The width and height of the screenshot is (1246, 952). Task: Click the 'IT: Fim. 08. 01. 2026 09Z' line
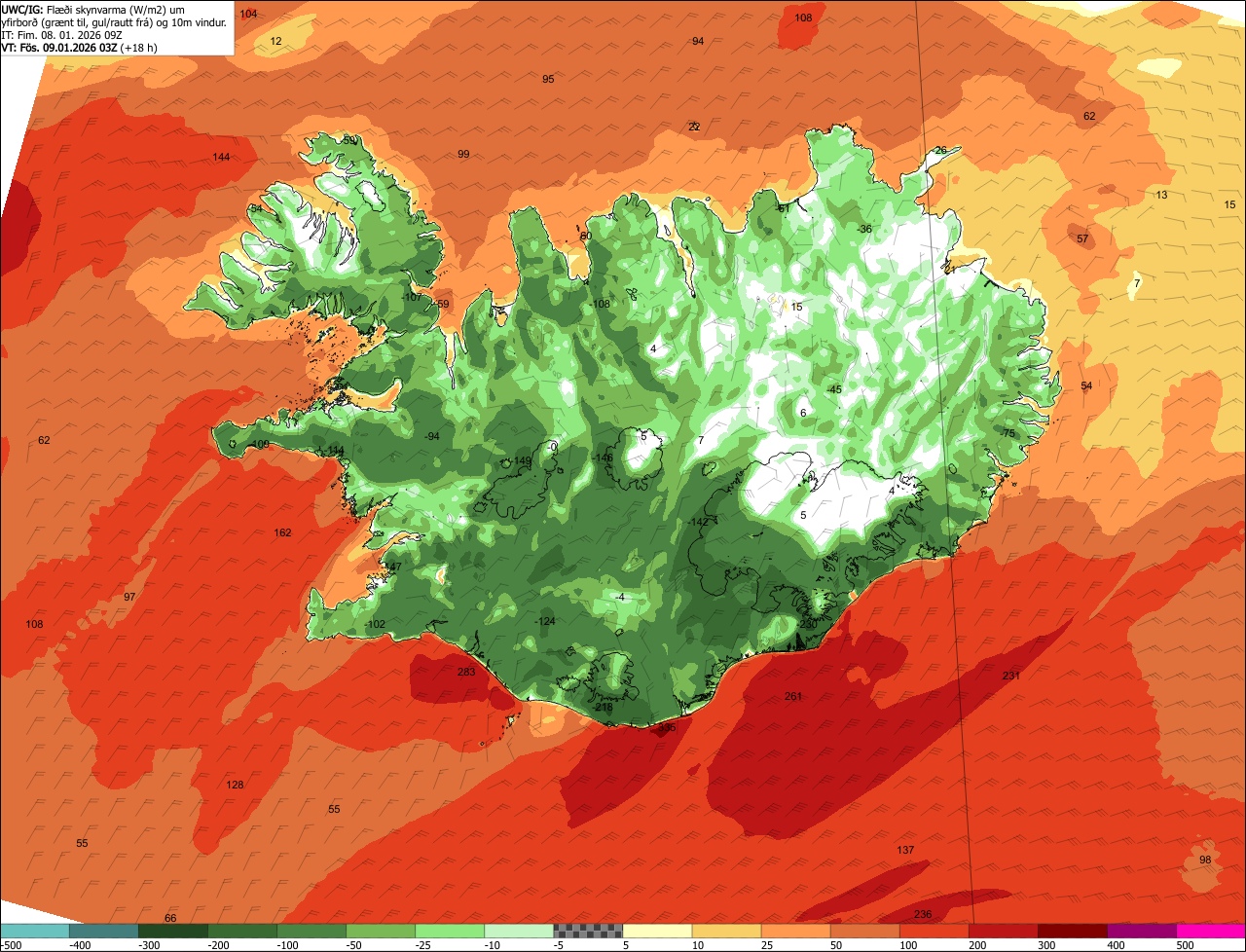tap(60, 35)
